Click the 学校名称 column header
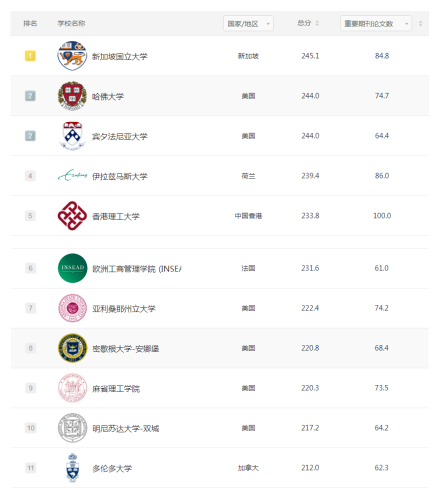Screen dimensions: 440x499 71,23
